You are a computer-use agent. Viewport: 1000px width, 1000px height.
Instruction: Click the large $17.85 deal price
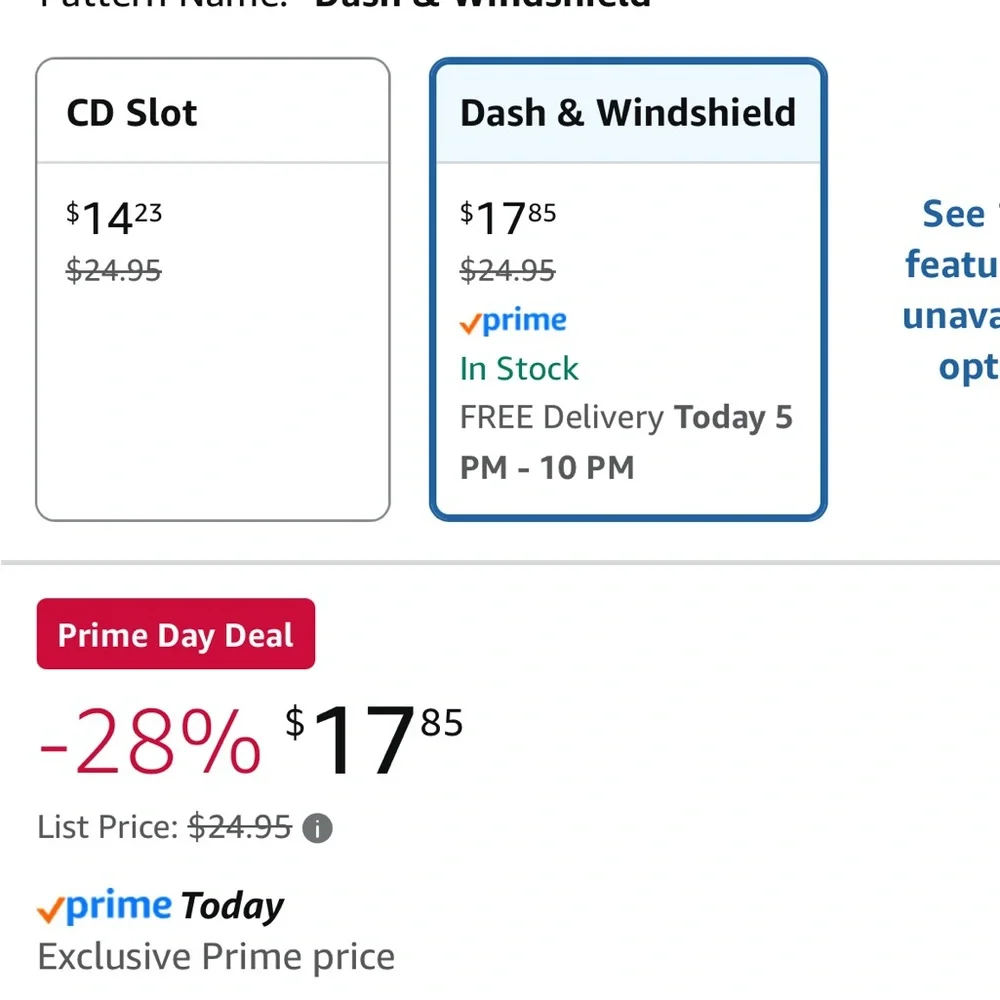tap(374, 740)
